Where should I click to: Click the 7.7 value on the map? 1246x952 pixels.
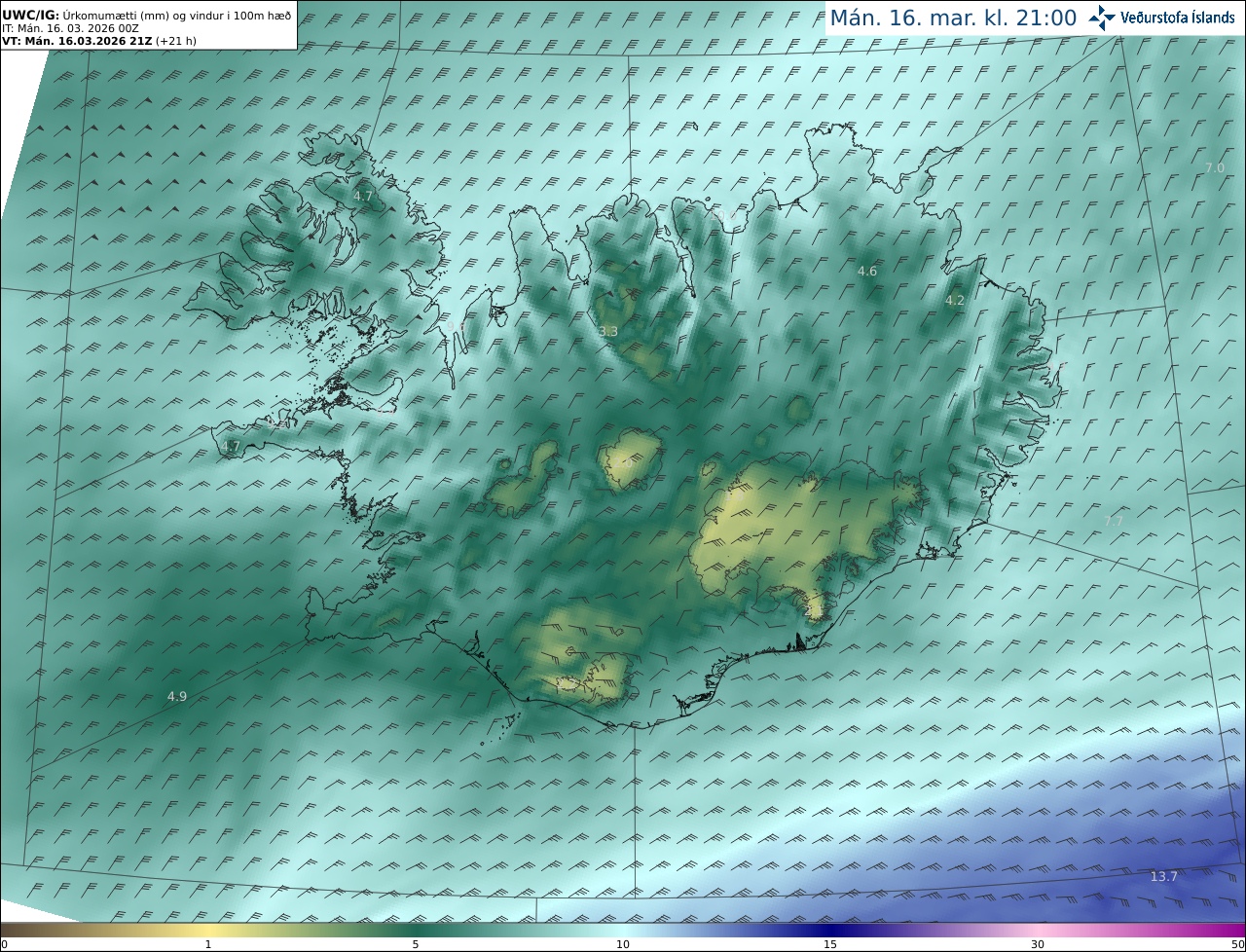(1114, 522)
